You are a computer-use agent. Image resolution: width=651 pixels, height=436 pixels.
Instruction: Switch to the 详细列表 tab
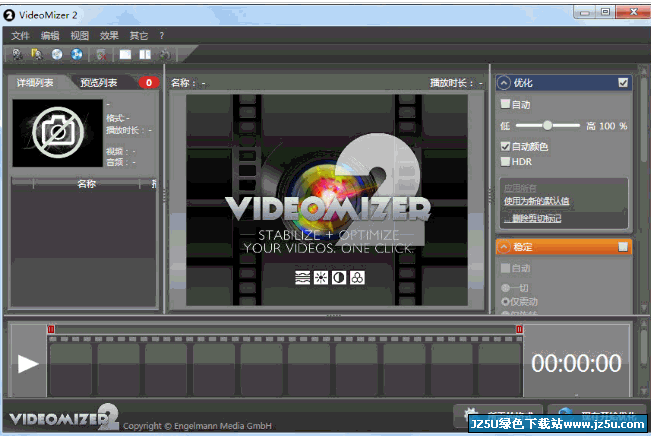click(x=35, y=83)
